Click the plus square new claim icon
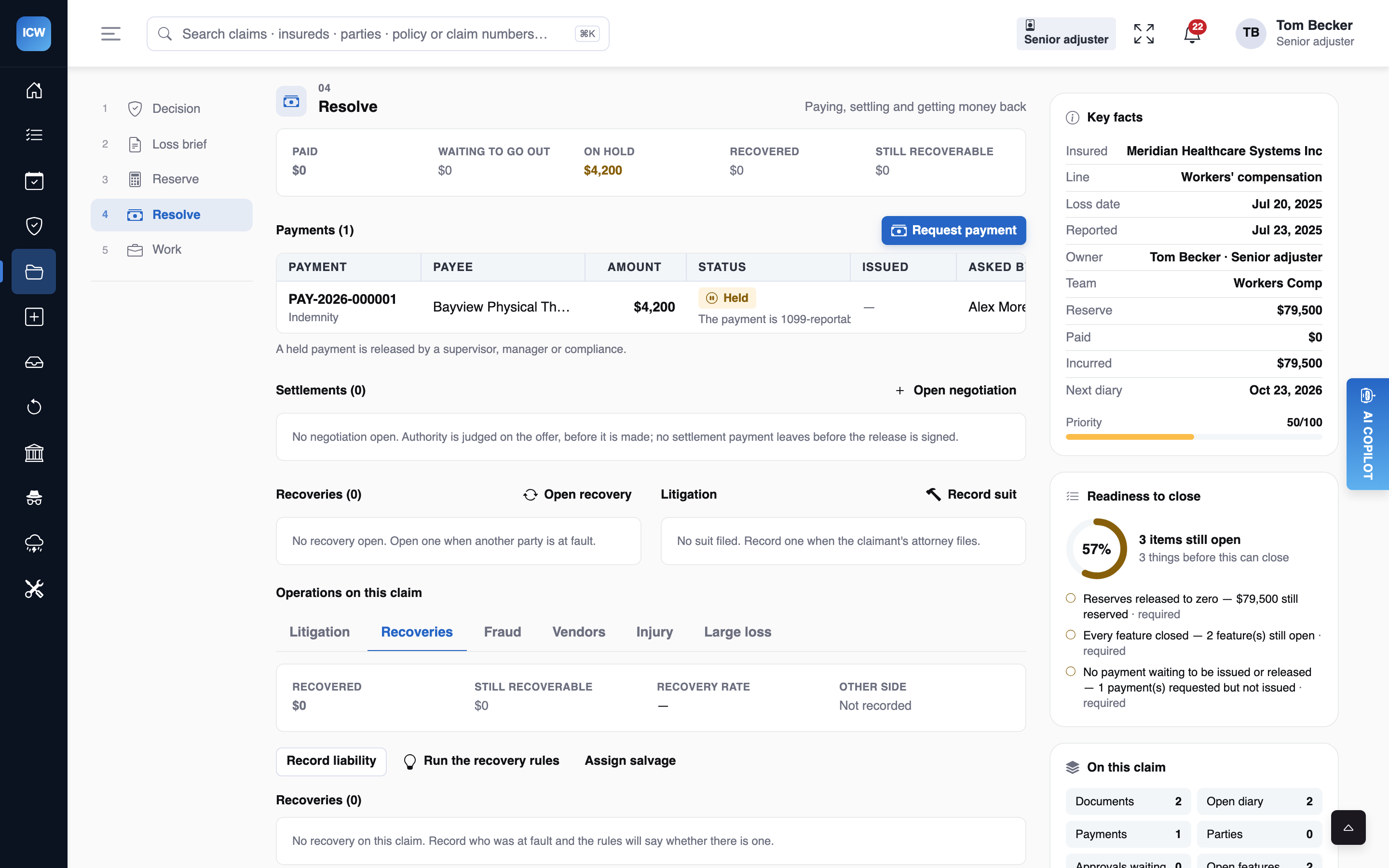The width and height of the screenshot is (1389, 868). click(x=34, y=317)
